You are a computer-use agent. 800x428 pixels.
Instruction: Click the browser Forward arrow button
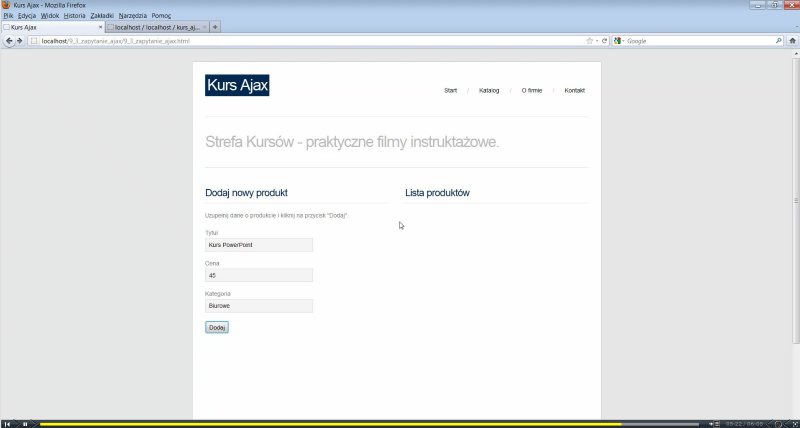tap(20, 41)
